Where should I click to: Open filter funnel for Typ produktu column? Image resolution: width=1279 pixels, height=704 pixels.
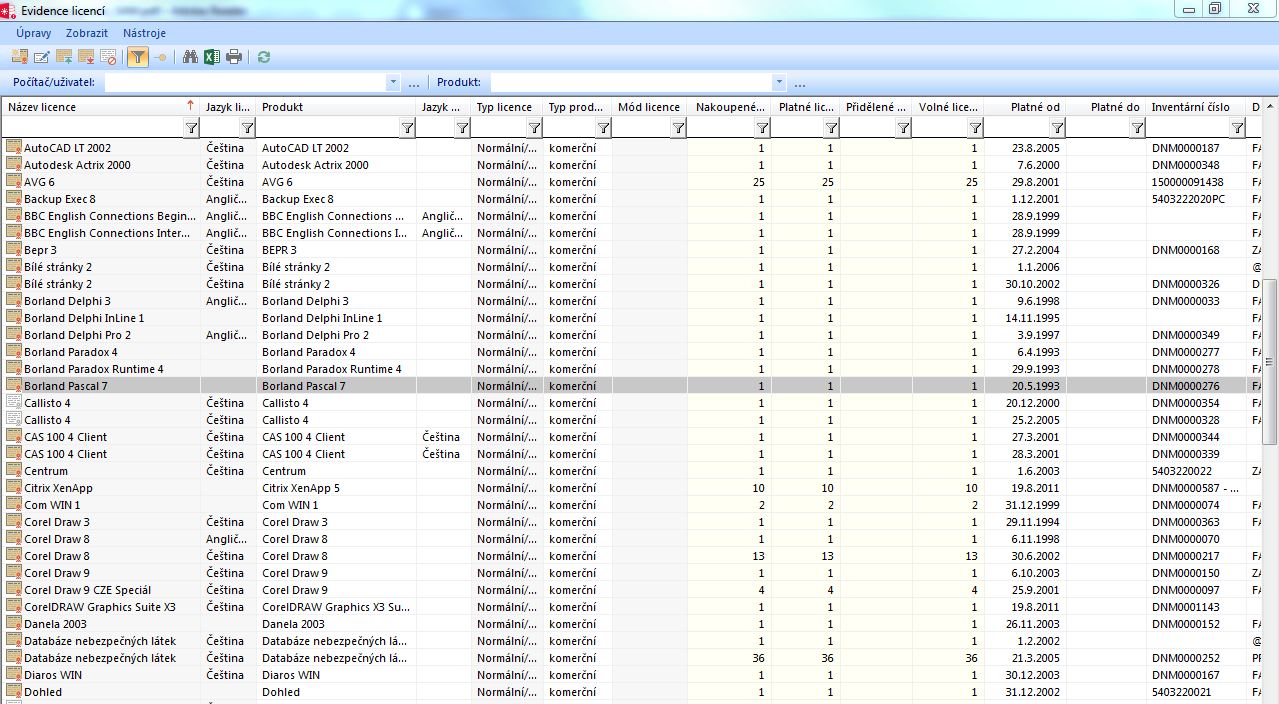603,127
